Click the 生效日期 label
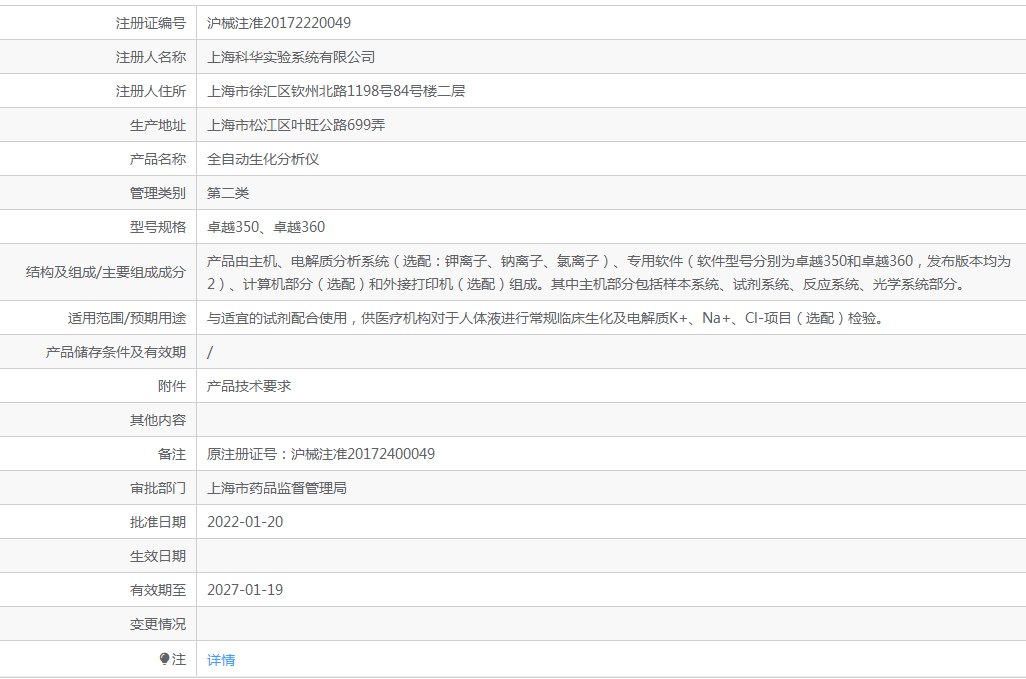The width and height of the screenshot is (1026, 679). point(158,556)
